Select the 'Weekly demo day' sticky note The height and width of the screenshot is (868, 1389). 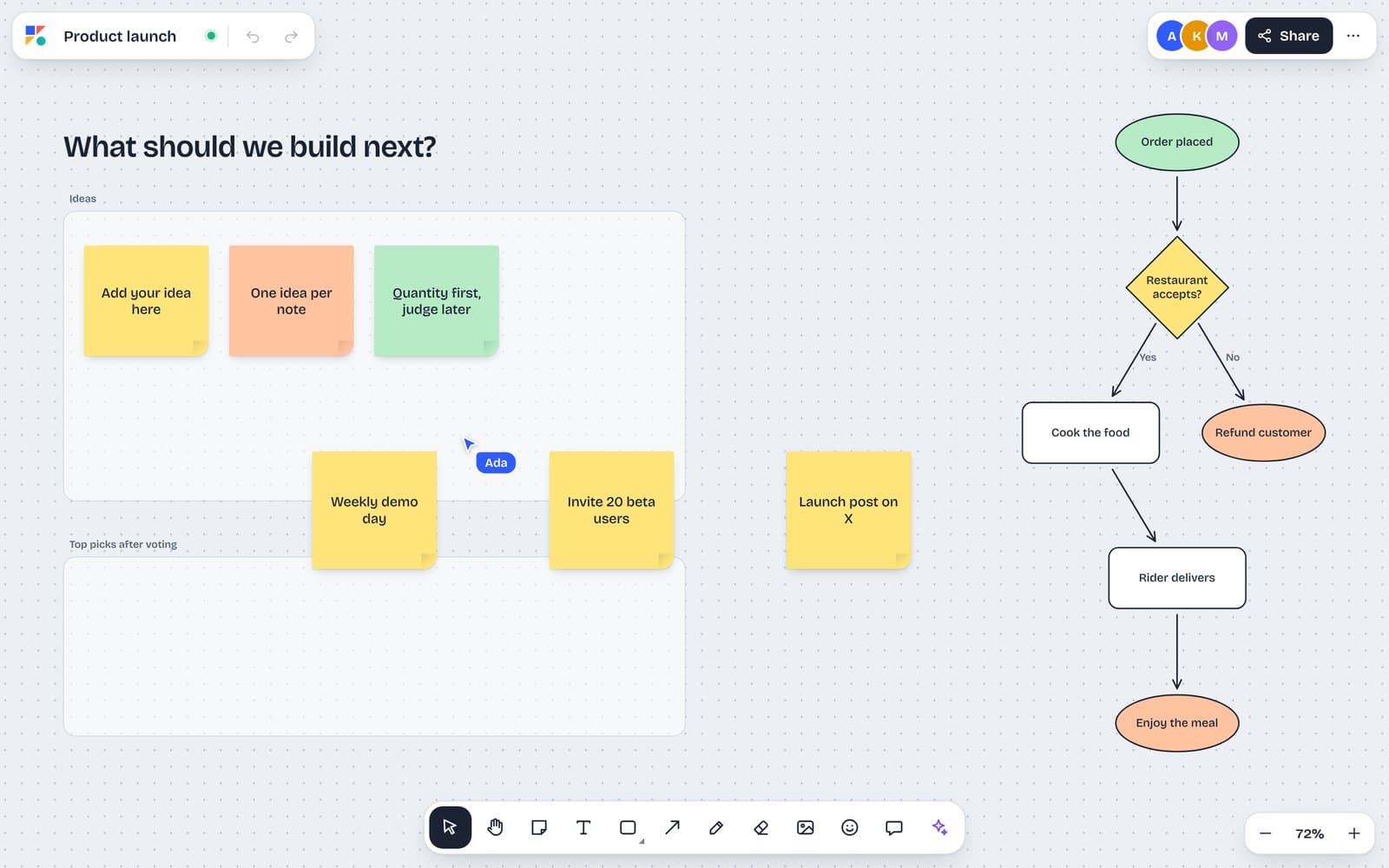(x=374, y=510)
